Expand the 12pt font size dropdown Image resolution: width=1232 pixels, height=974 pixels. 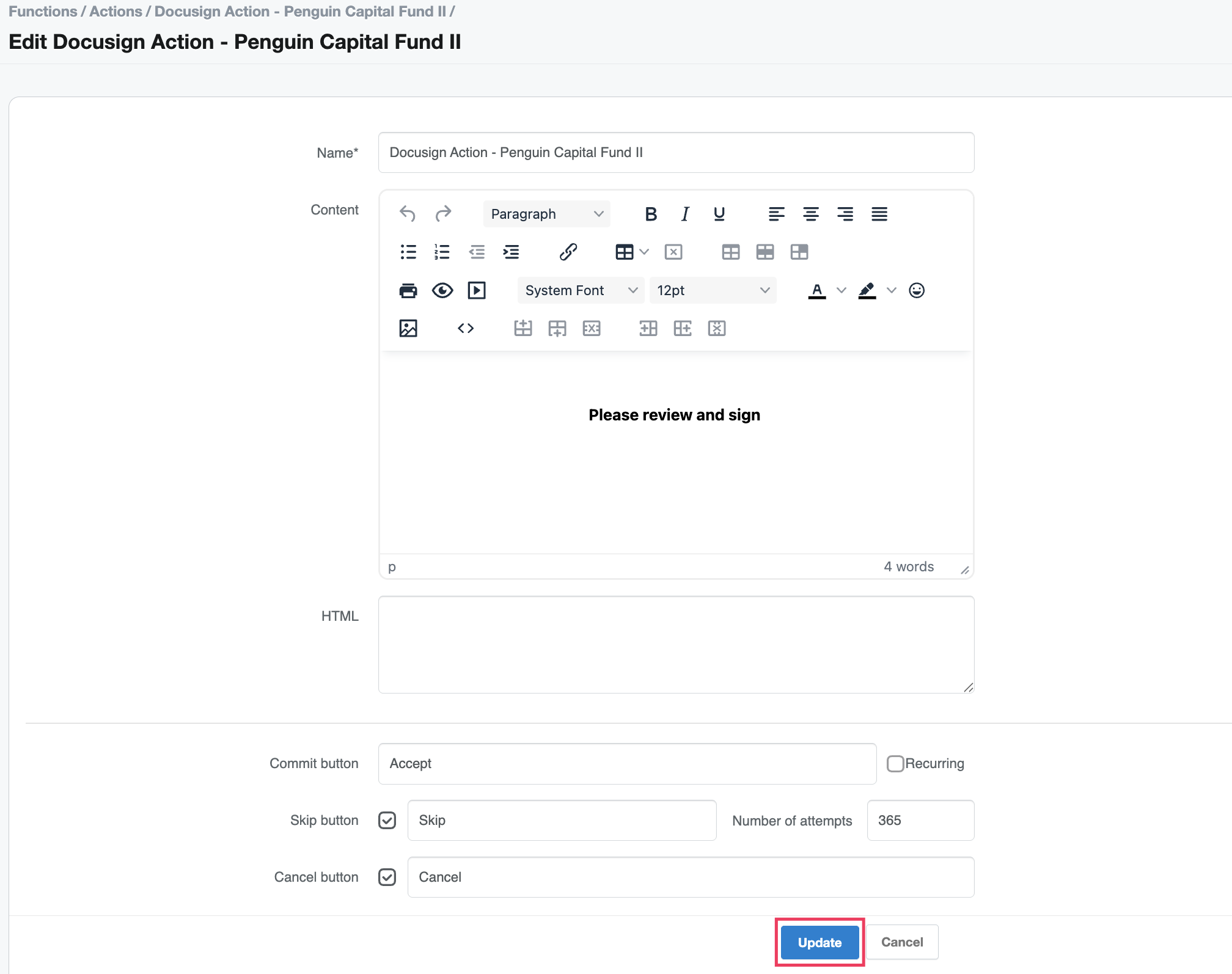pyautogui.click(x=712, y=290)
